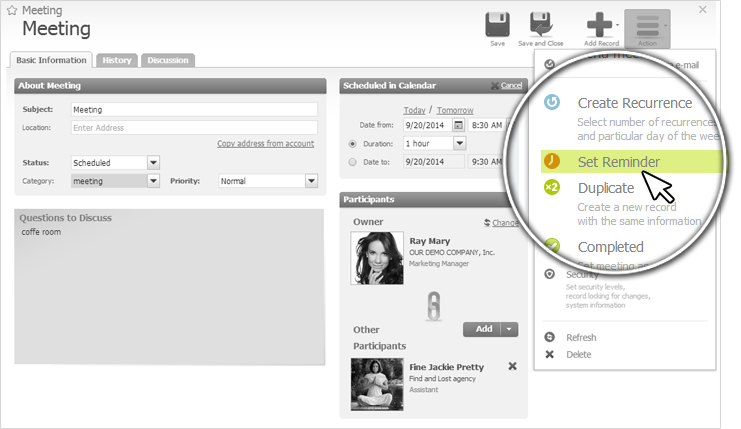The width and height of the screenshot is (741, 429).
Task: Choose Refresh from the Action menu
Action: click(581, 337)
